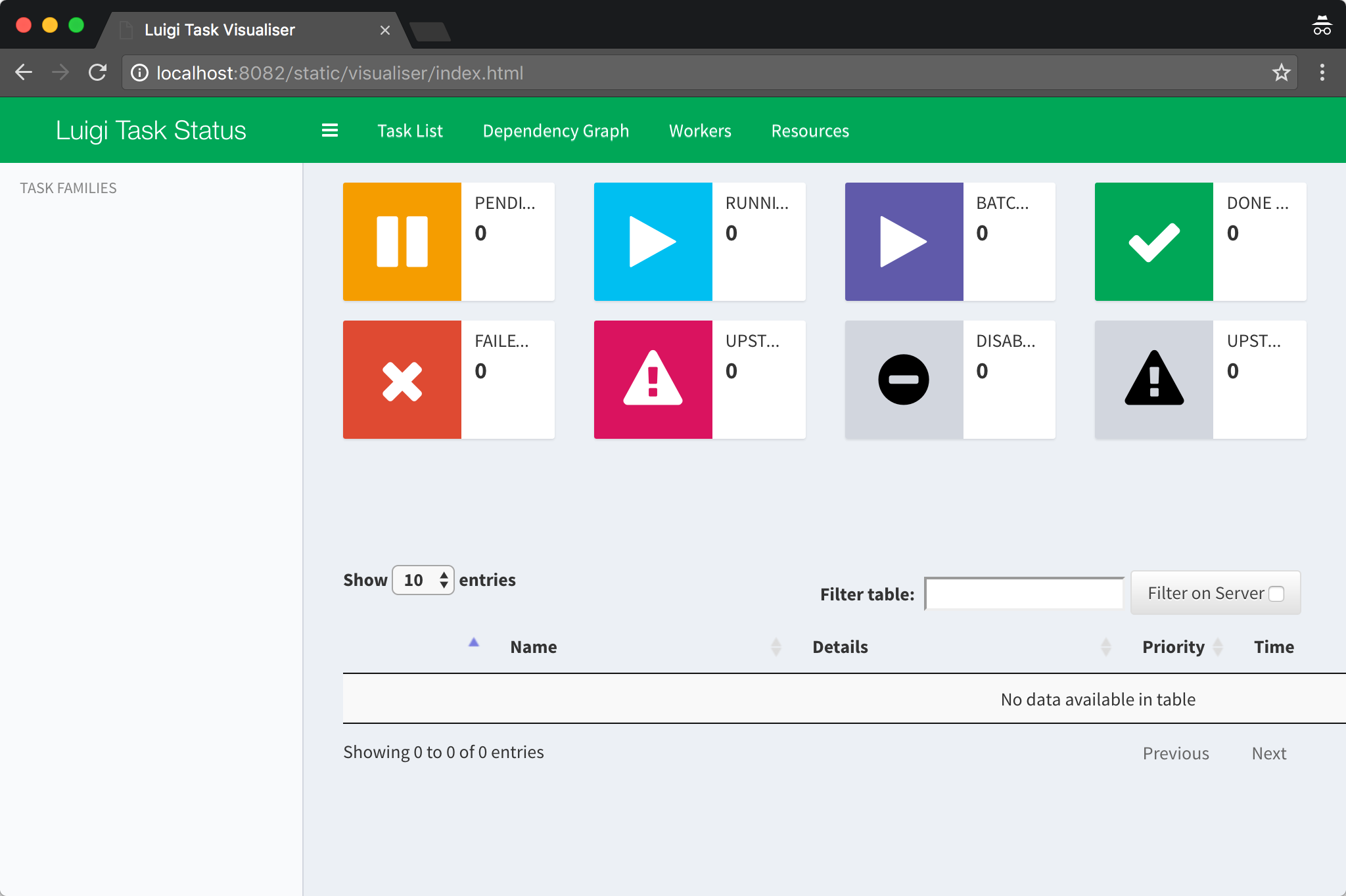Click the Time column header
Screen dimensions: 1346x896
(x=1274, y=647)
